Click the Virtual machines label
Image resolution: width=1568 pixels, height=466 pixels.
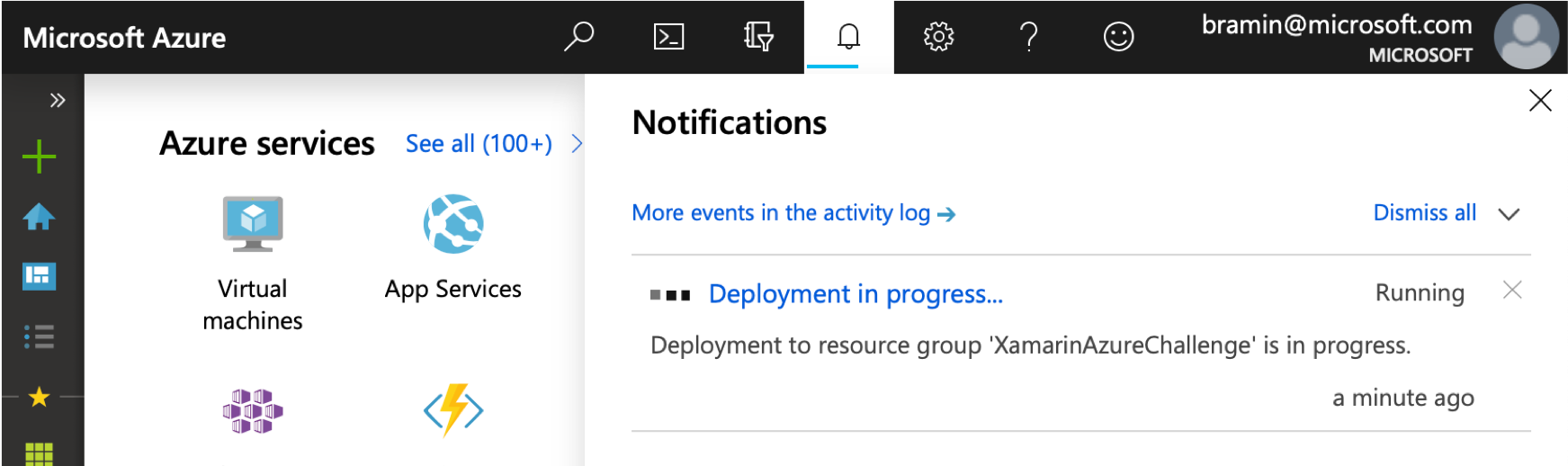coord(253,304)
